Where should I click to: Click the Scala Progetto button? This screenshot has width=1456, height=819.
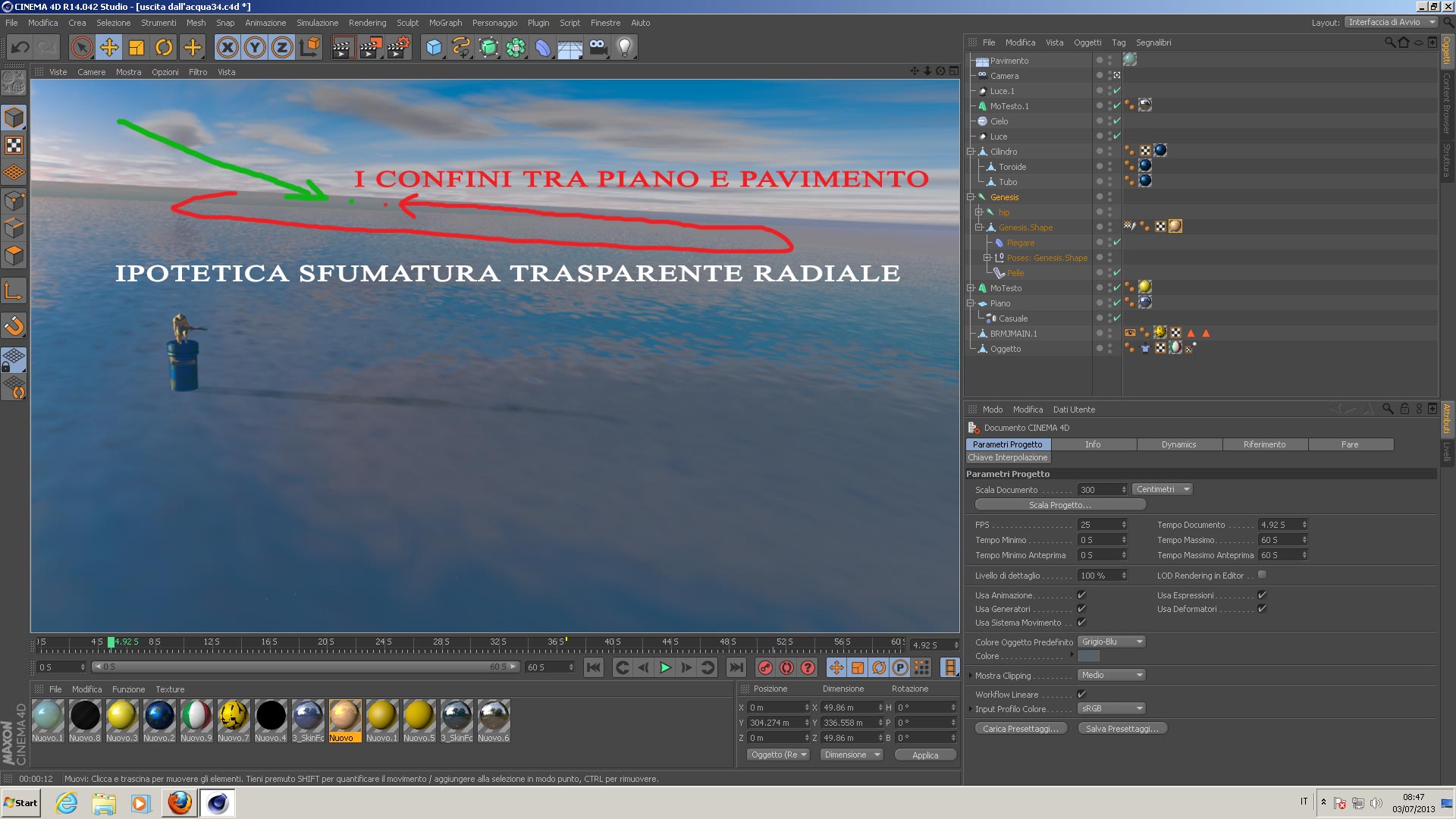(x=1059, y=505)
